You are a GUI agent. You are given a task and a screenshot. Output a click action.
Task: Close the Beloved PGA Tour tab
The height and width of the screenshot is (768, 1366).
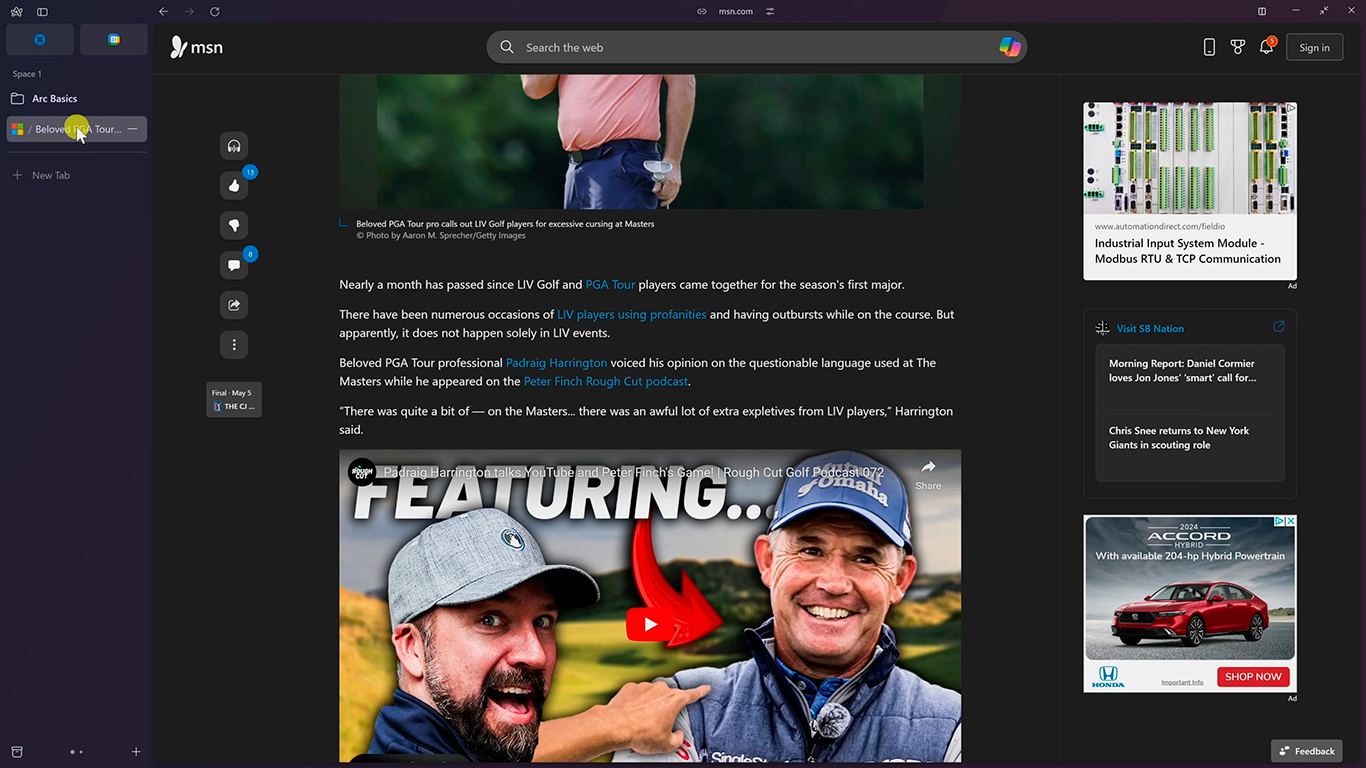[132, 129]
